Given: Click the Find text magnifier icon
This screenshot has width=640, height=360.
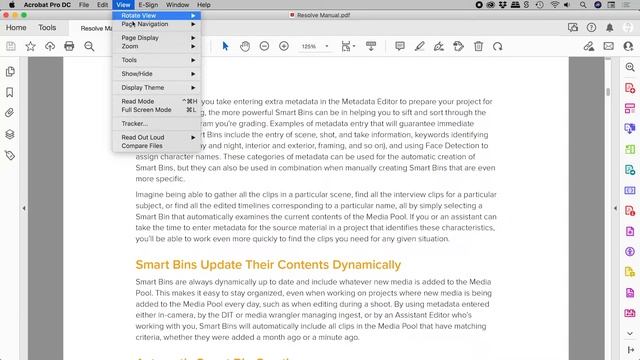Looking at the screenshot, I should click(x=89, y=46).
